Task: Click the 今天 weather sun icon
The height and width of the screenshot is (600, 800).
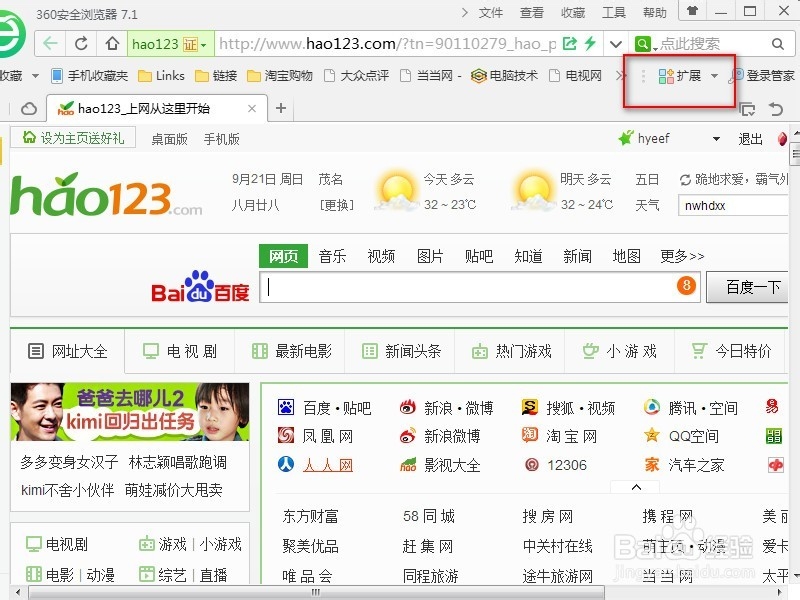Action: 396,192
